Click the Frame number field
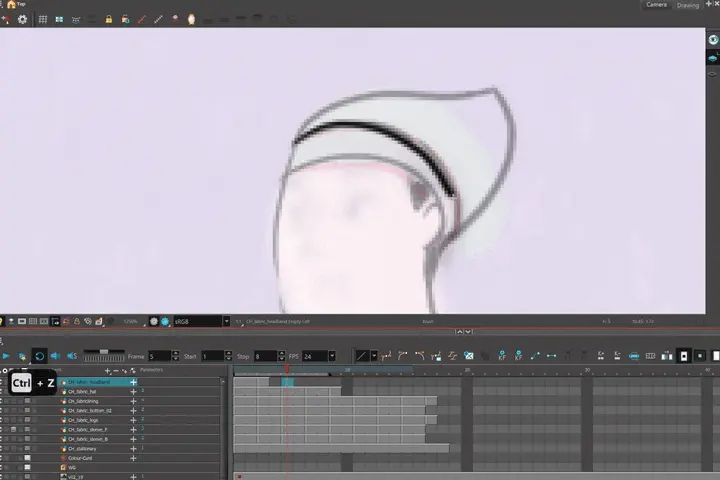The image size is (720, 480). pos(159,356)
